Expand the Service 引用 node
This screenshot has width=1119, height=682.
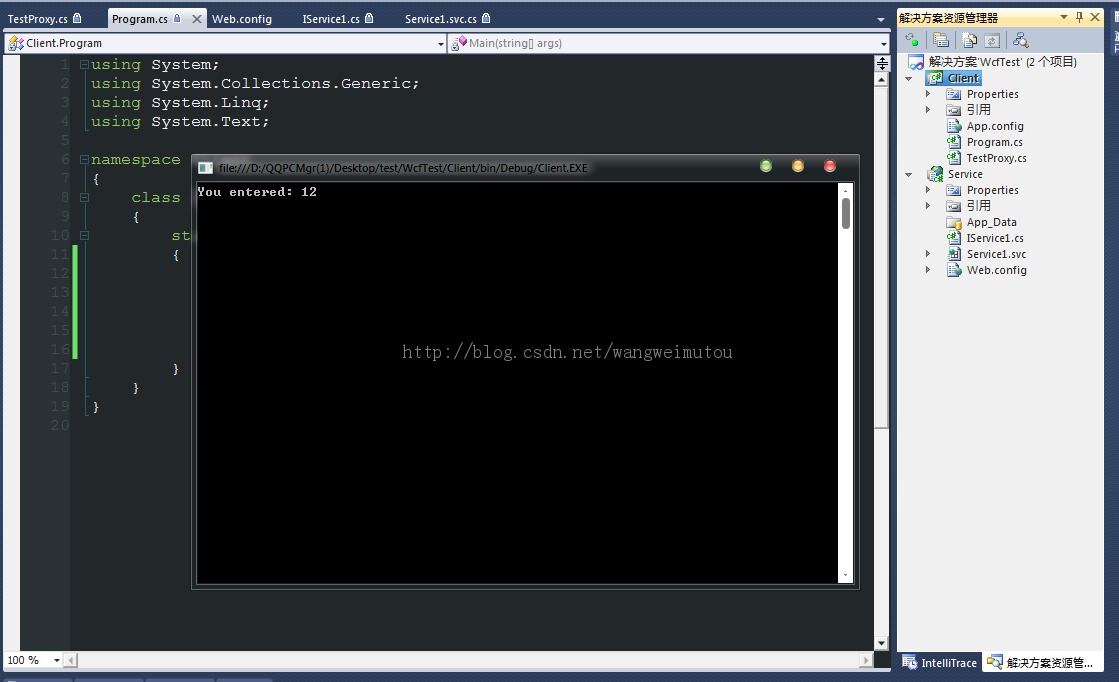pos(928,206)
